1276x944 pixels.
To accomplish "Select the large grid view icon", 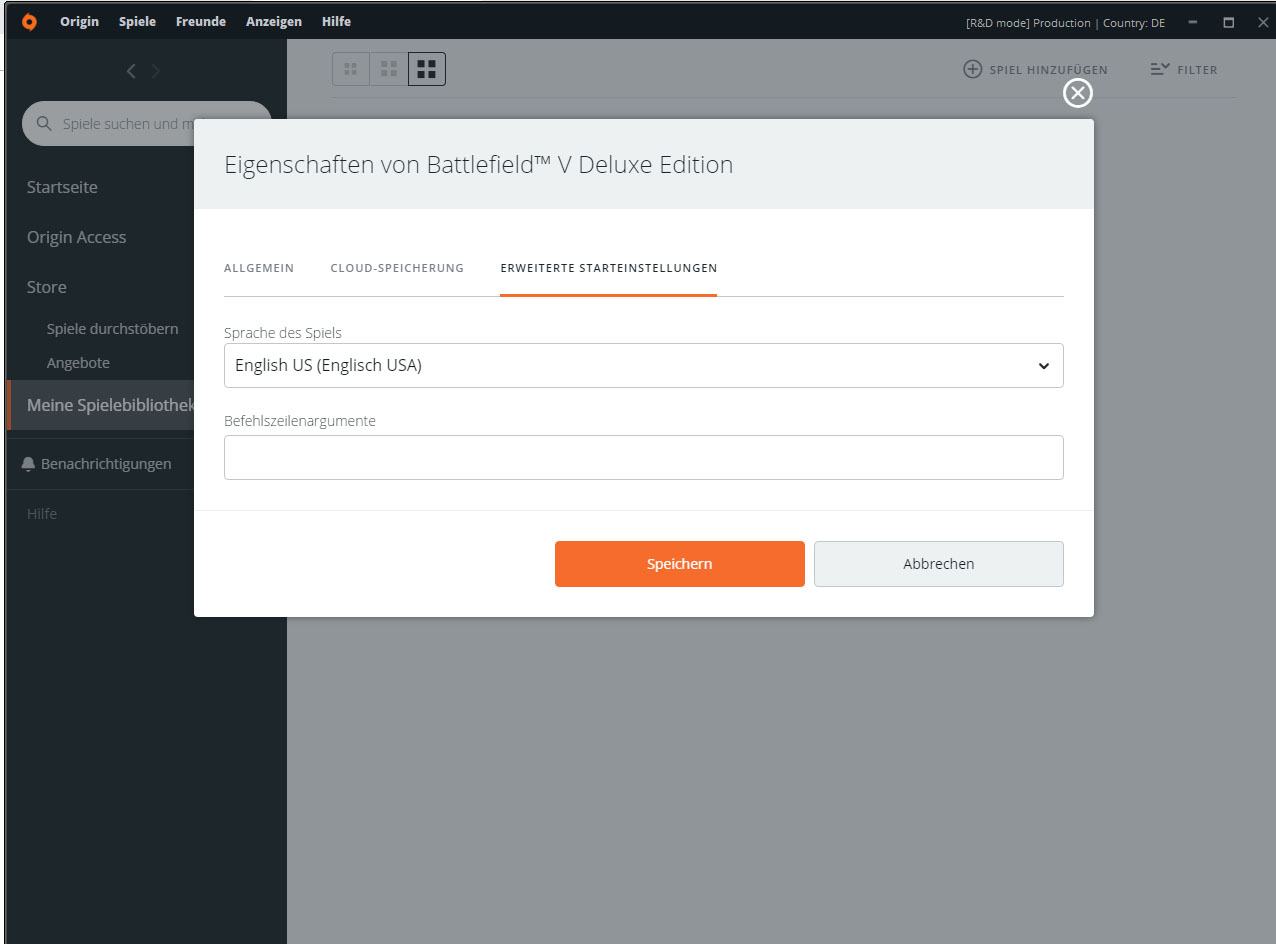I will point(427,69).
